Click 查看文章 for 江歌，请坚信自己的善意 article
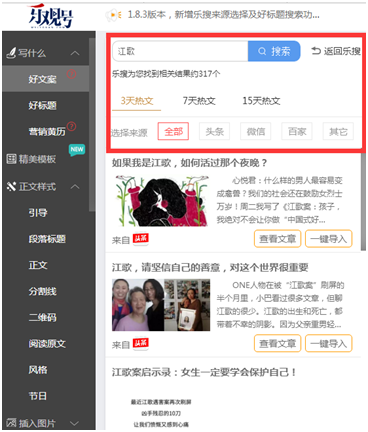This screenshot has width=368, height=432. pyautogui.click(x=278, y=343)
